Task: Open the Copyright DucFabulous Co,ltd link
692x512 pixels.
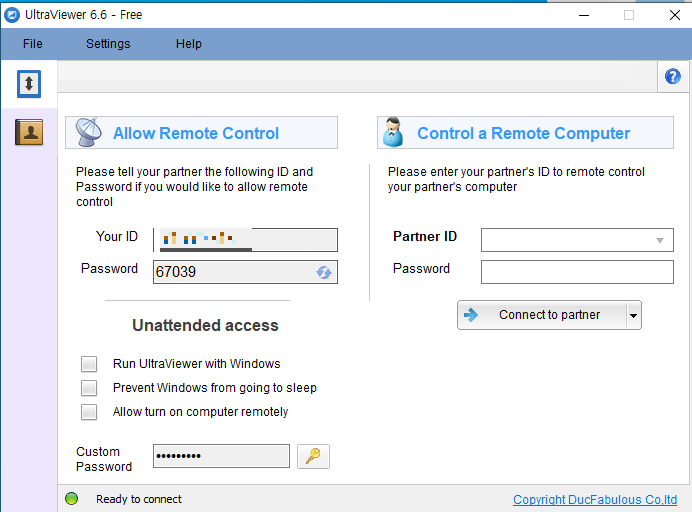Action: point(595,500)
